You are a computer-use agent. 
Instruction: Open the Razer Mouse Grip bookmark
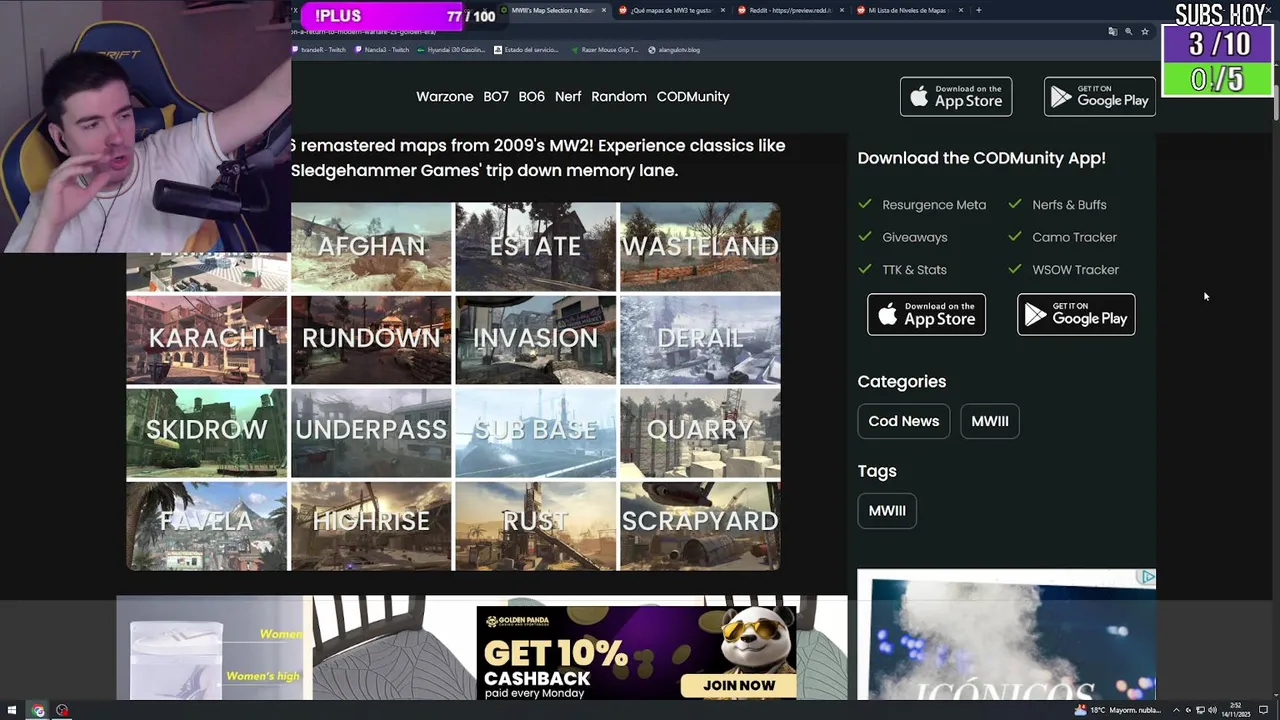click(x=605, y=49)
